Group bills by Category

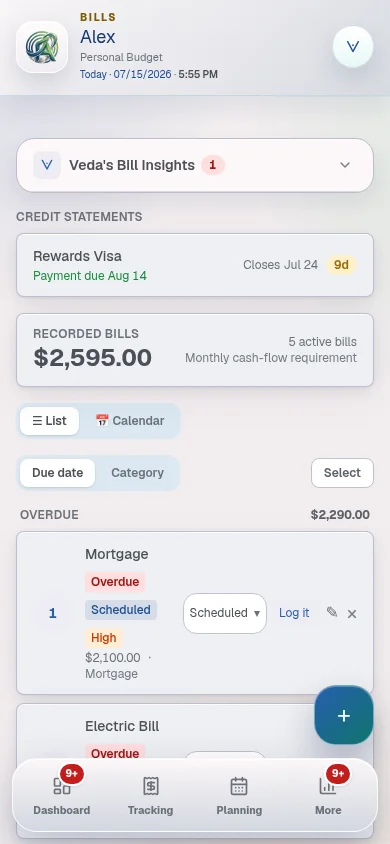137,473
